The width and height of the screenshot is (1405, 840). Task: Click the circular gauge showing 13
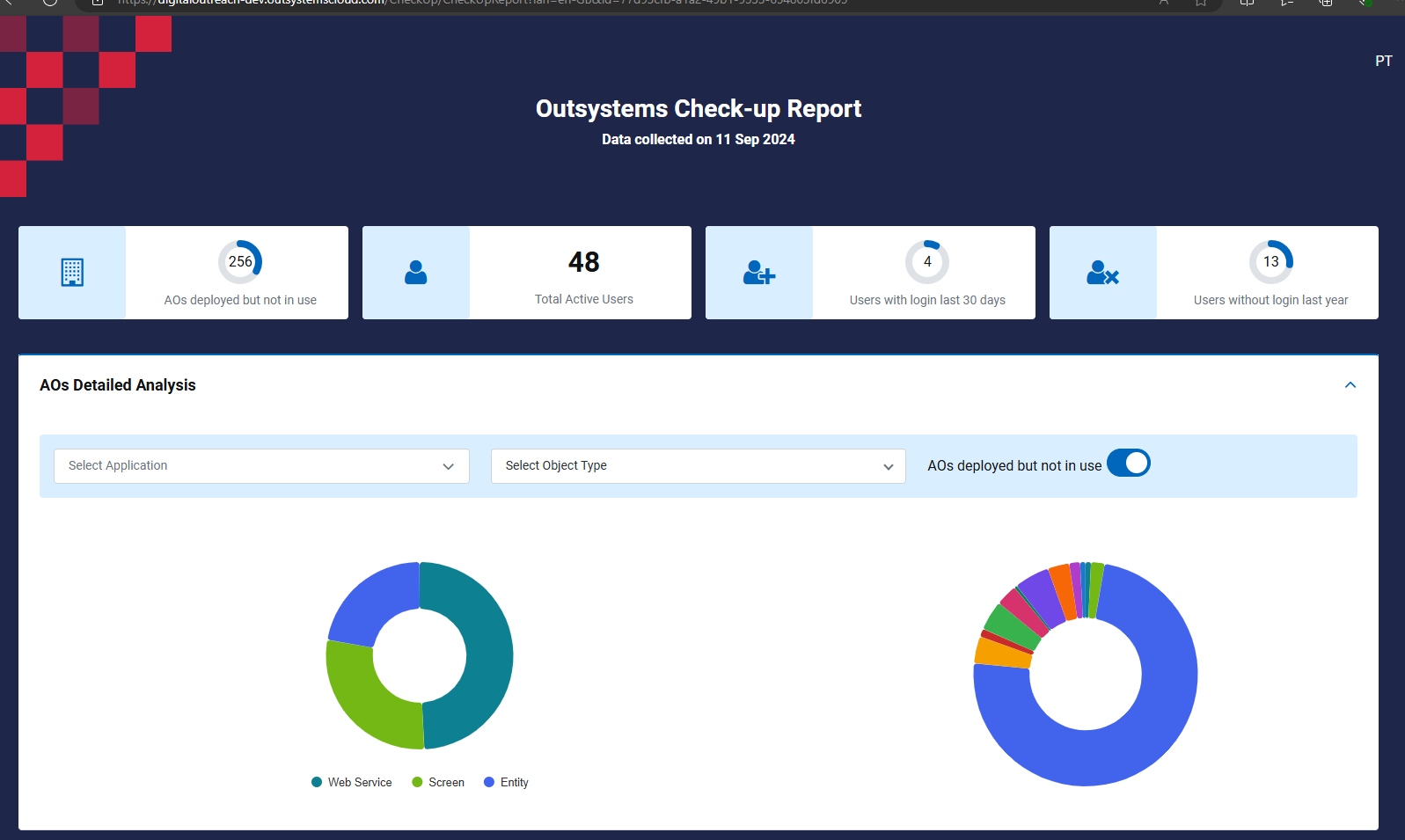[x=1271, y=262]
